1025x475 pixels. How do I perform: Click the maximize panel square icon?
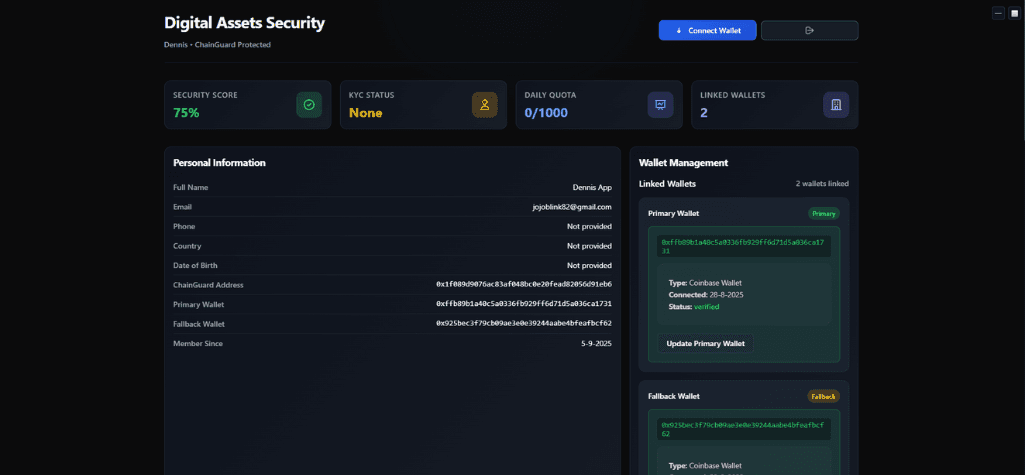click(x=1013, y=13)
